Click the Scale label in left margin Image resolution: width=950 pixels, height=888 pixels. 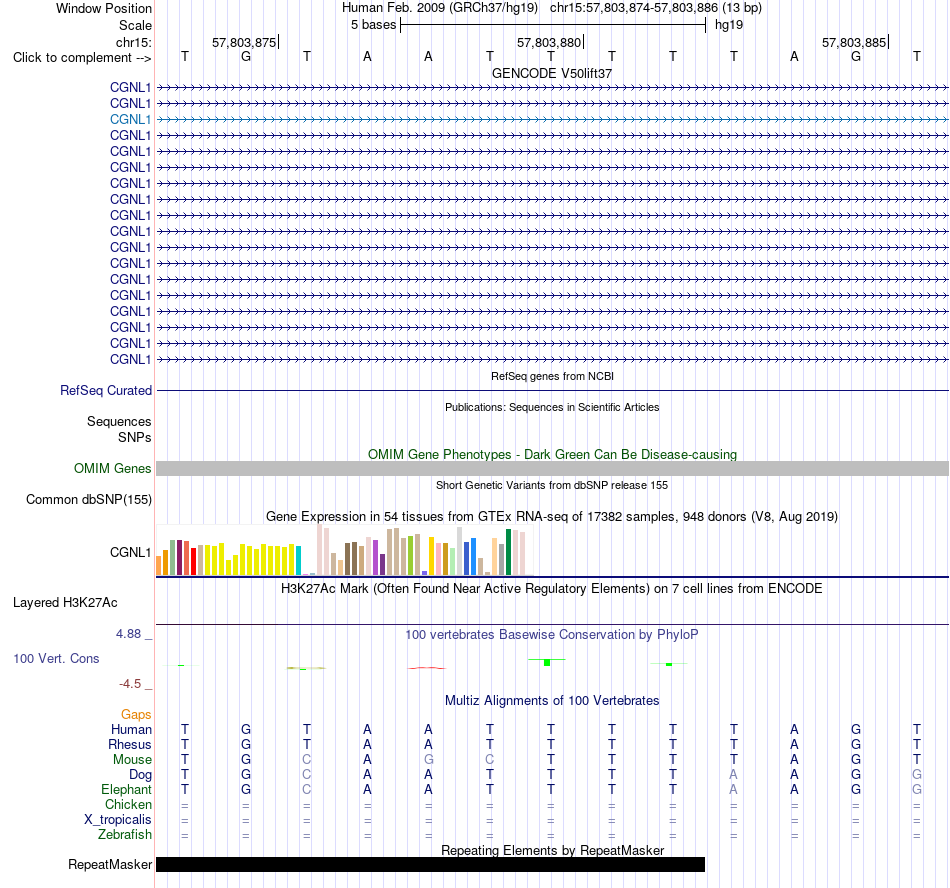[x=135, y=25]
